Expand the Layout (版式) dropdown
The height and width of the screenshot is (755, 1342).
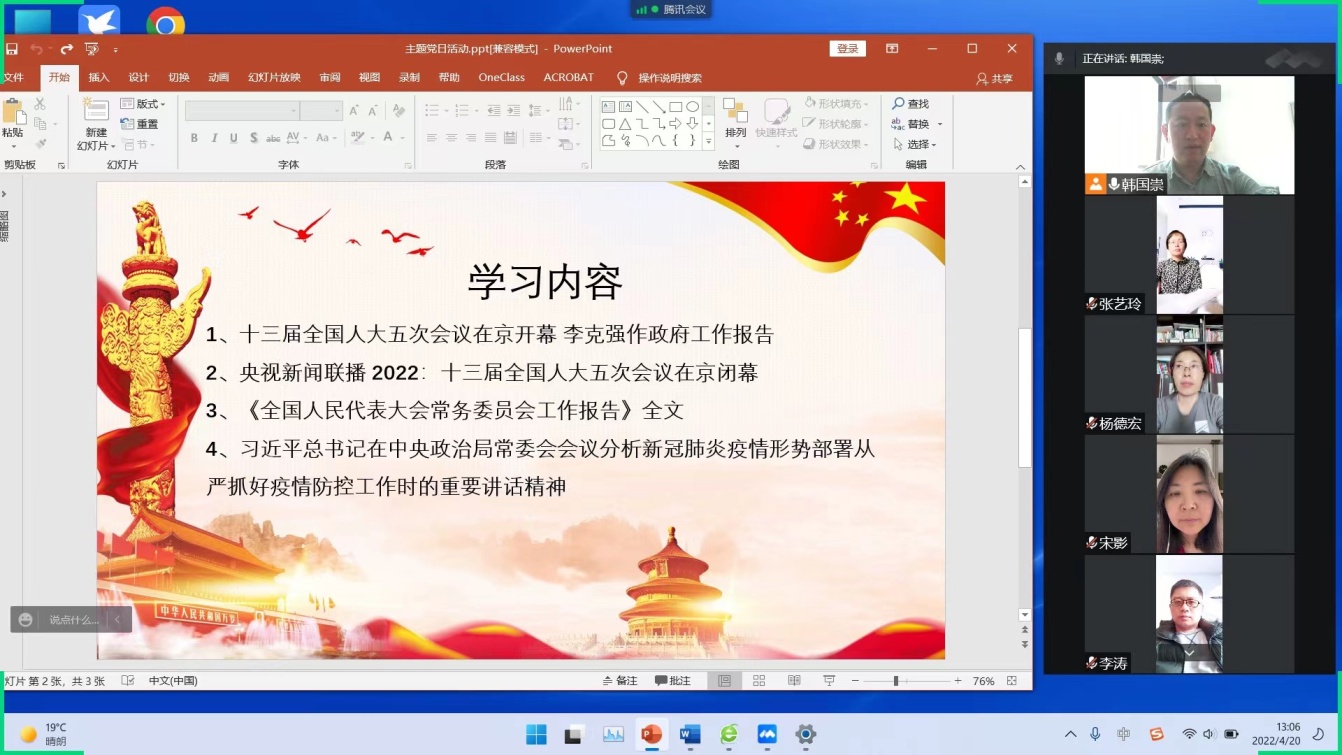pyautogui.click(x=143, y=104)
